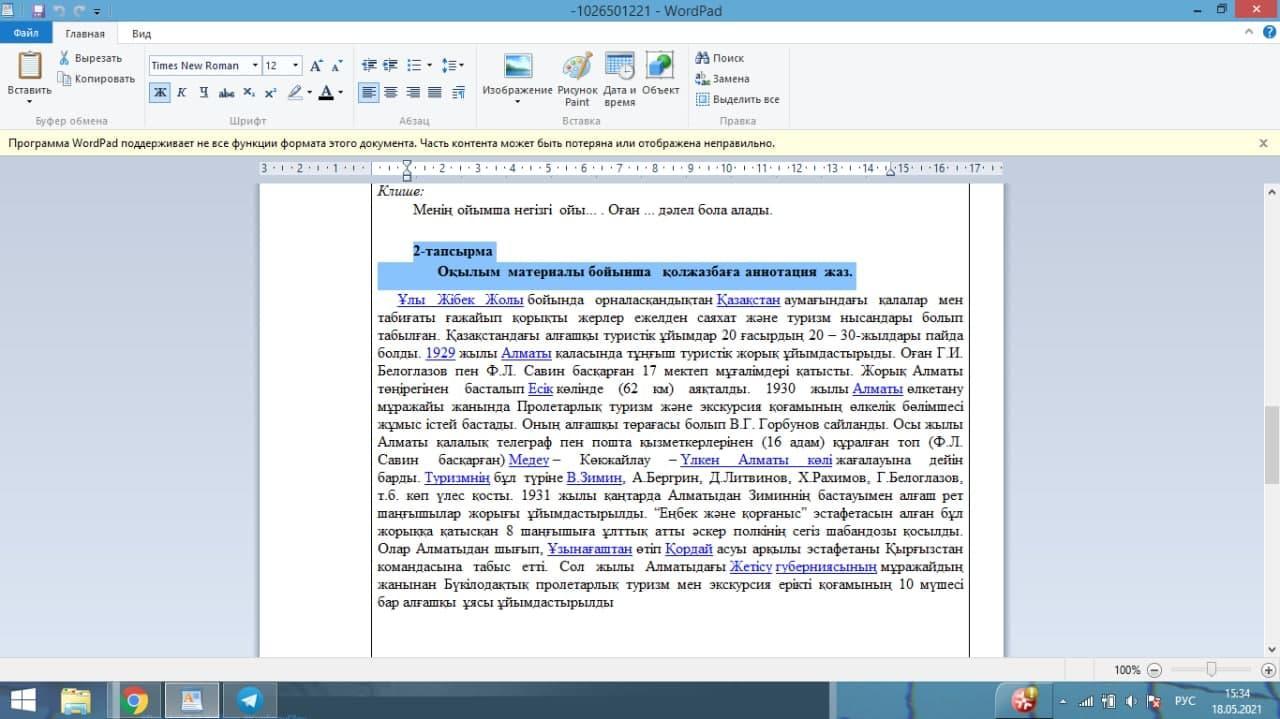Click Выделить все (Select all)

click(x=737, y=99)
